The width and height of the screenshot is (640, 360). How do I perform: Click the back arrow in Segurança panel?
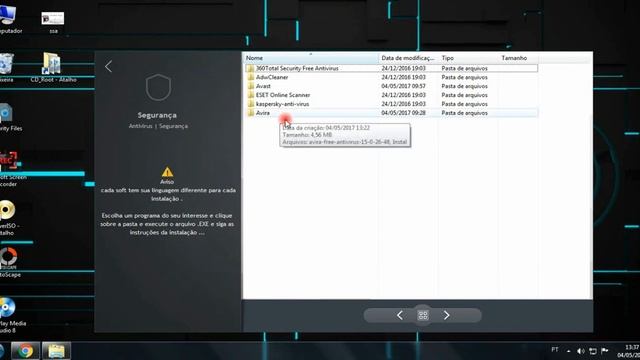(108, 67)
